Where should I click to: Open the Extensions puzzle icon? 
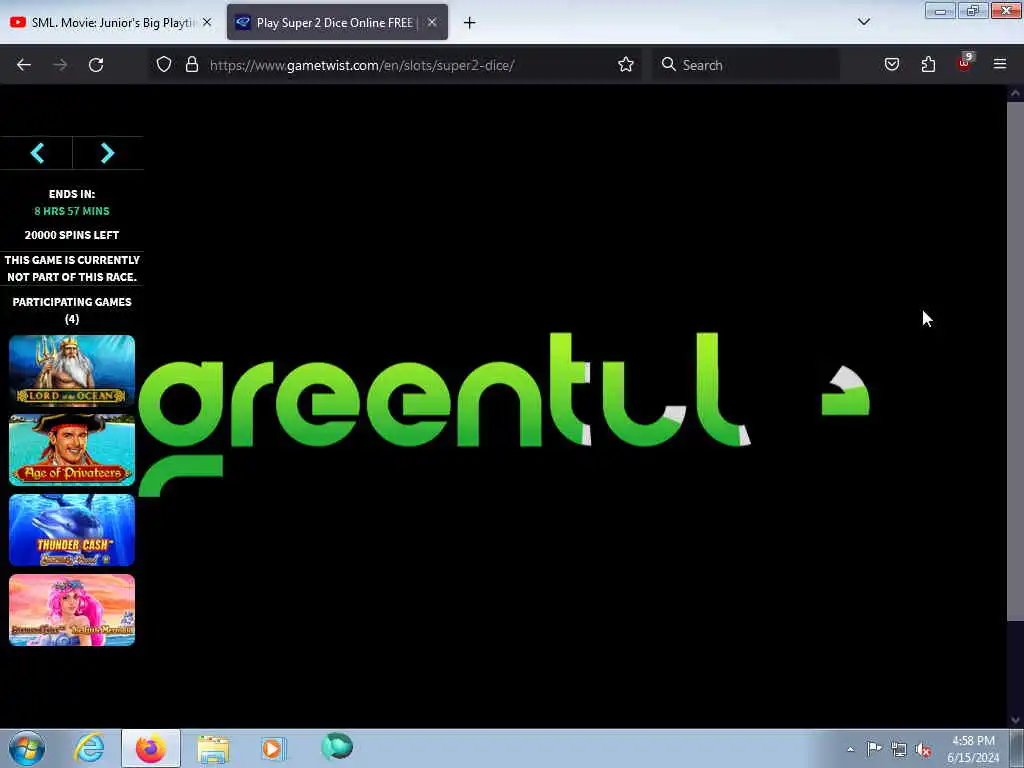(x=928, y=64)
